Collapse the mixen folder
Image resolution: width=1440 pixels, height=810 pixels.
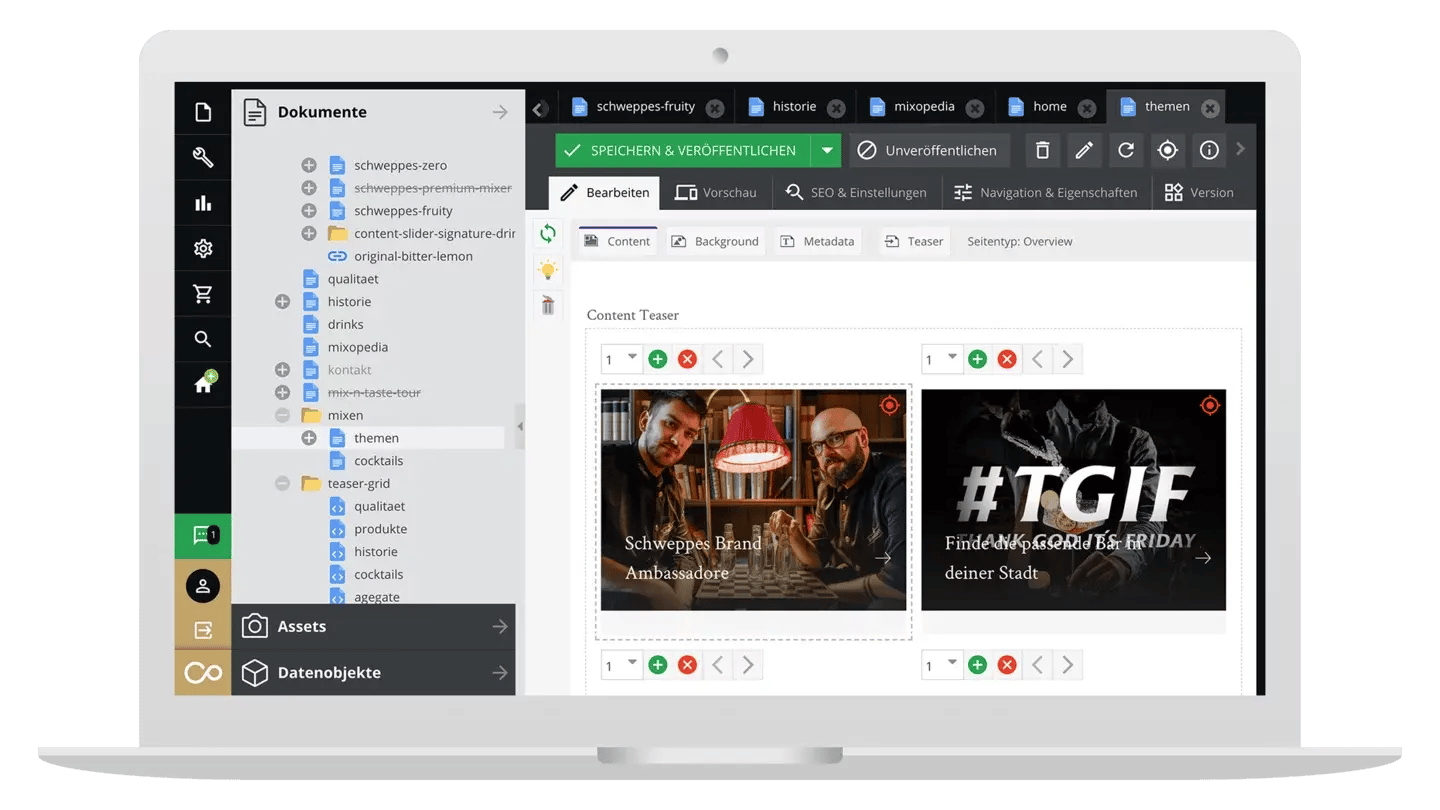pyautogui.click(x=282, y=415)
